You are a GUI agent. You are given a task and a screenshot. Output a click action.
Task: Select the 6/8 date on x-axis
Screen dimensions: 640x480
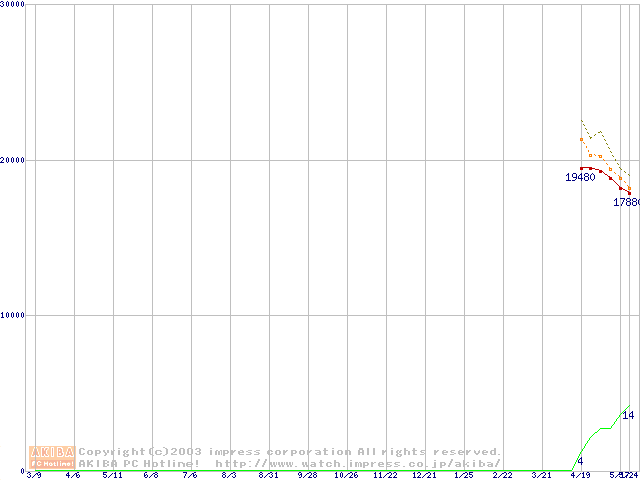click(151, 475)
